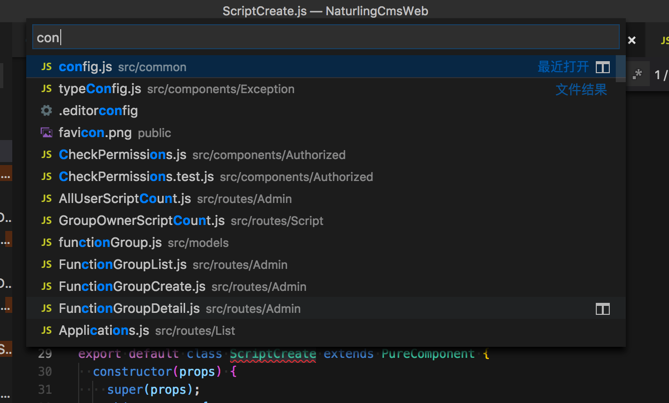Click the 文件结果 file results label

(581, 90)
